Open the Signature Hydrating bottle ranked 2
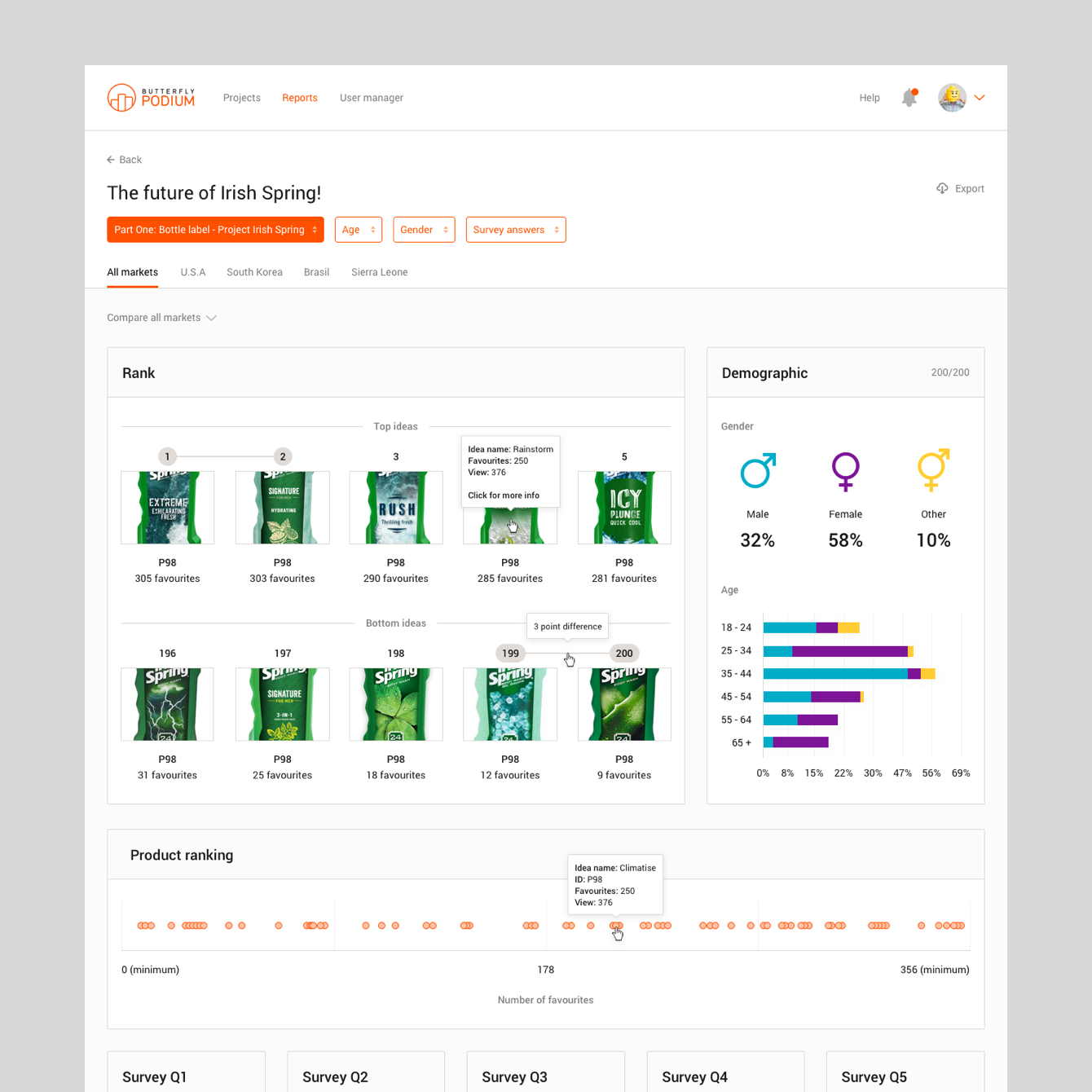 282,508
